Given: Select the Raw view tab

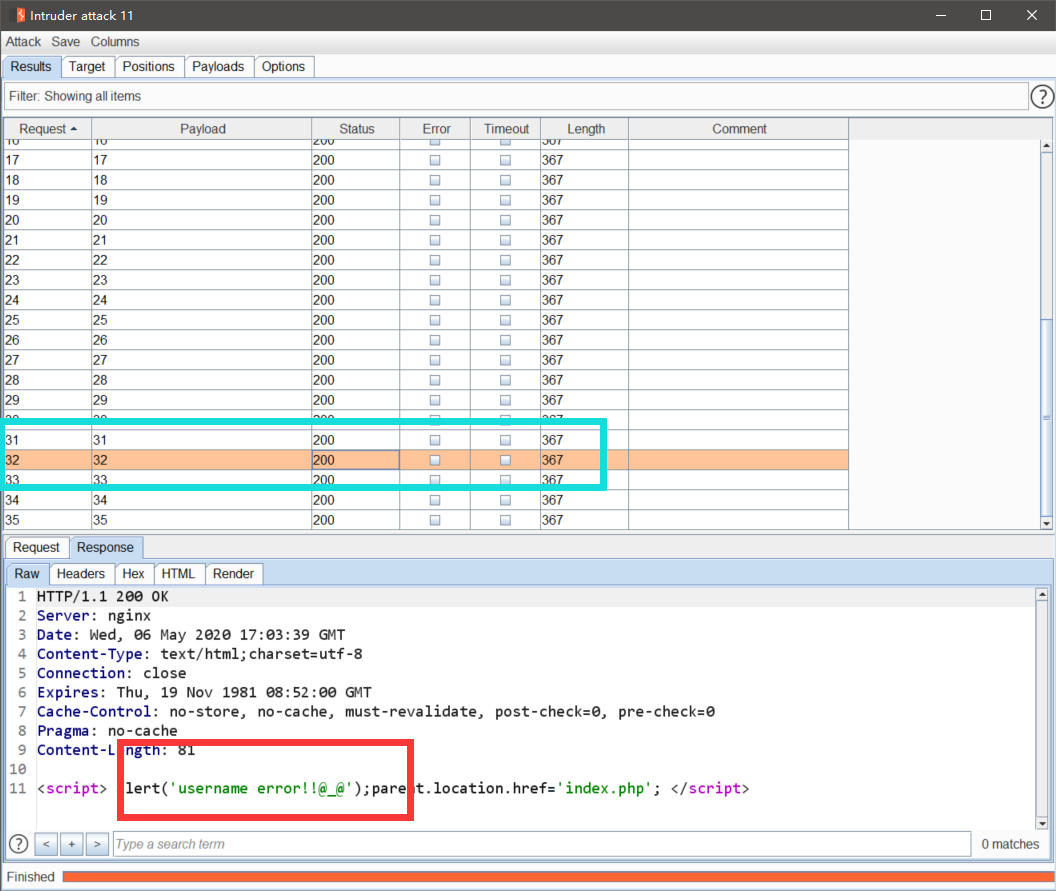Looking at the screenshot, I should click(x=27, y=574).
